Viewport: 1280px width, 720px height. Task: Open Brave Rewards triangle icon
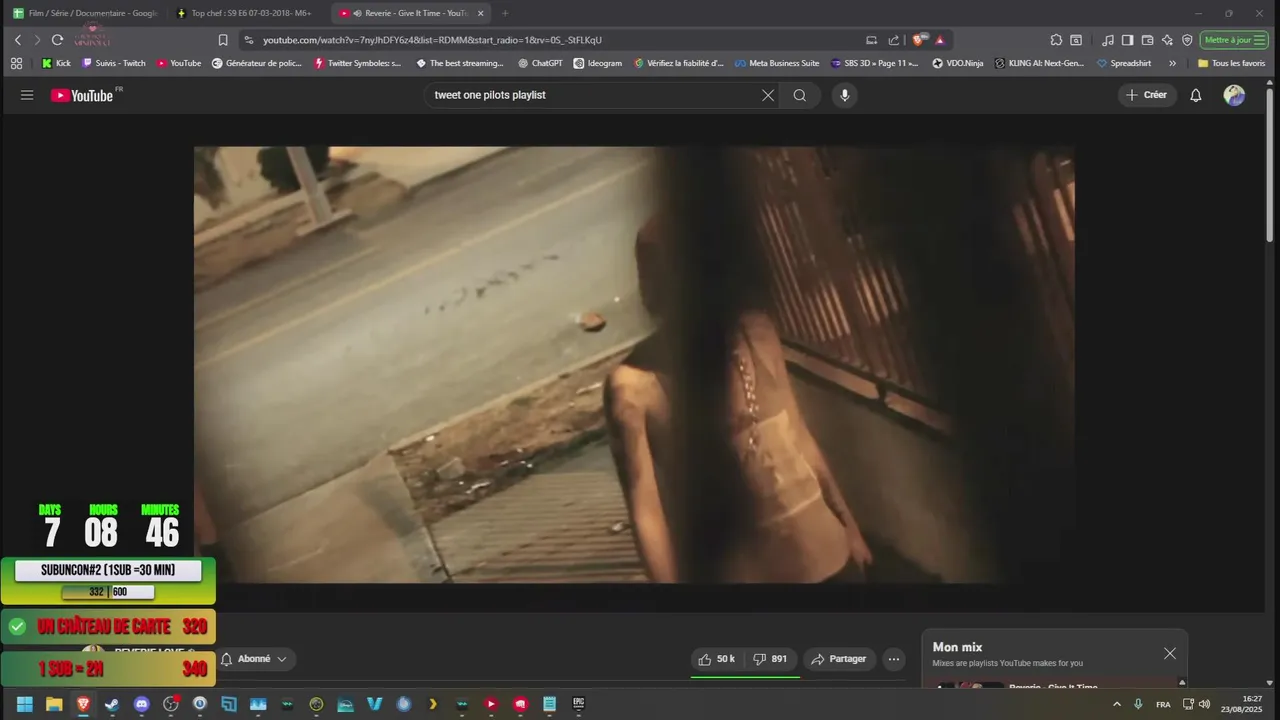click(x=940, y=40)
